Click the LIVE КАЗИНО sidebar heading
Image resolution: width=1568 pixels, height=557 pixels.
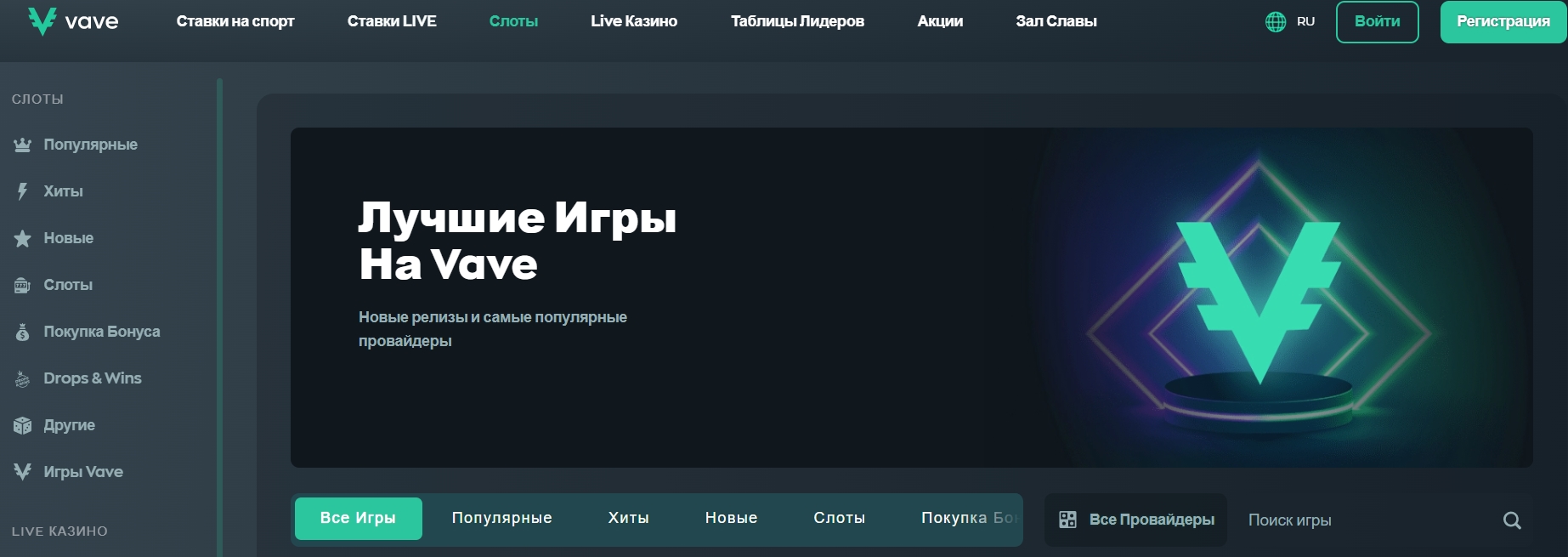(x=59, y=531)
